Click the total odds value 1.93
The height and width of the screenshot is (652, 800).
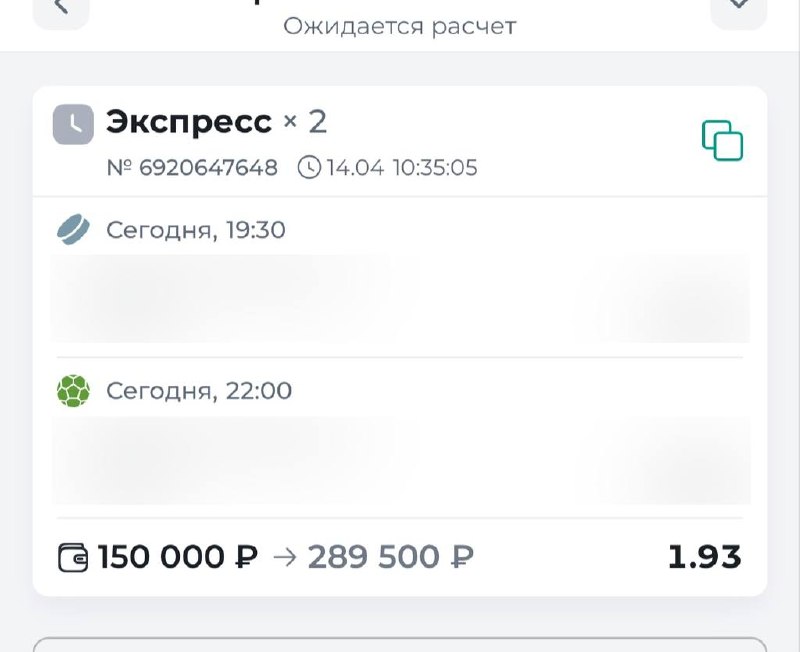(704, 557)
